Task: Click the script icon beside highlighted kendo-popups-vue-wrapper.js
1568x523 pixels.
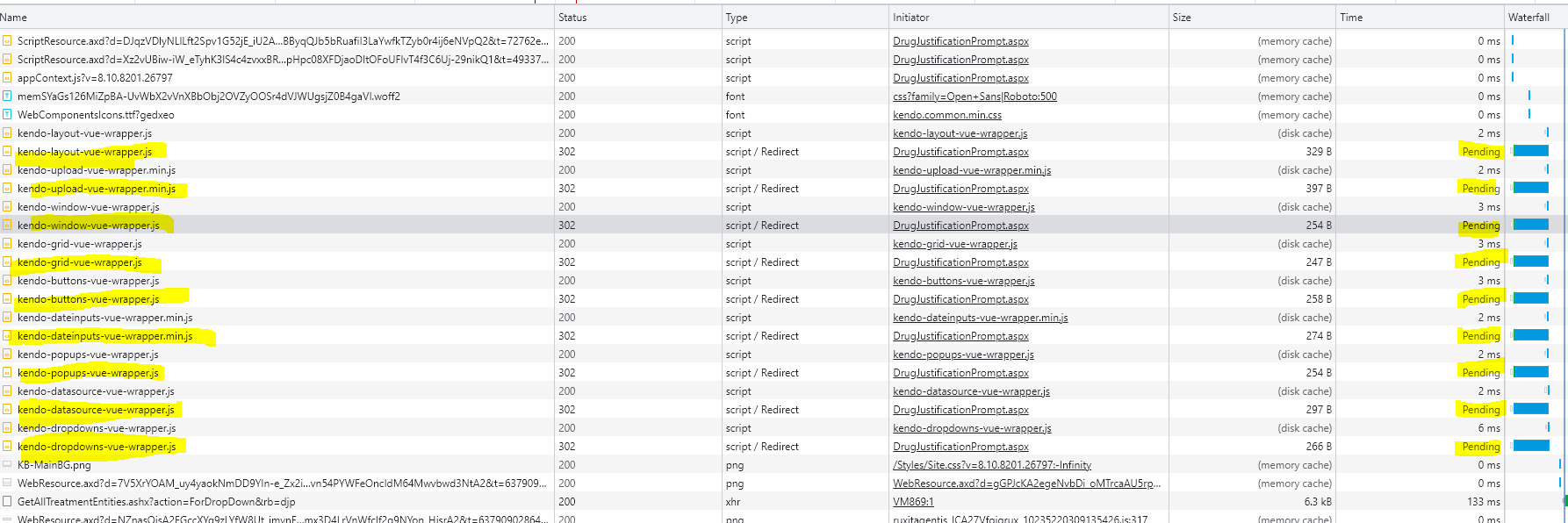Action: point(7,373)
